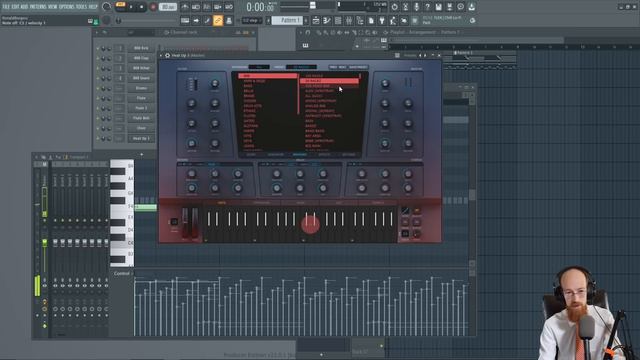Image resolution: width=640 pixels, height=360 pixels.
Task: Mute the 808 Clap channel LED
Action: coord(98,58)
